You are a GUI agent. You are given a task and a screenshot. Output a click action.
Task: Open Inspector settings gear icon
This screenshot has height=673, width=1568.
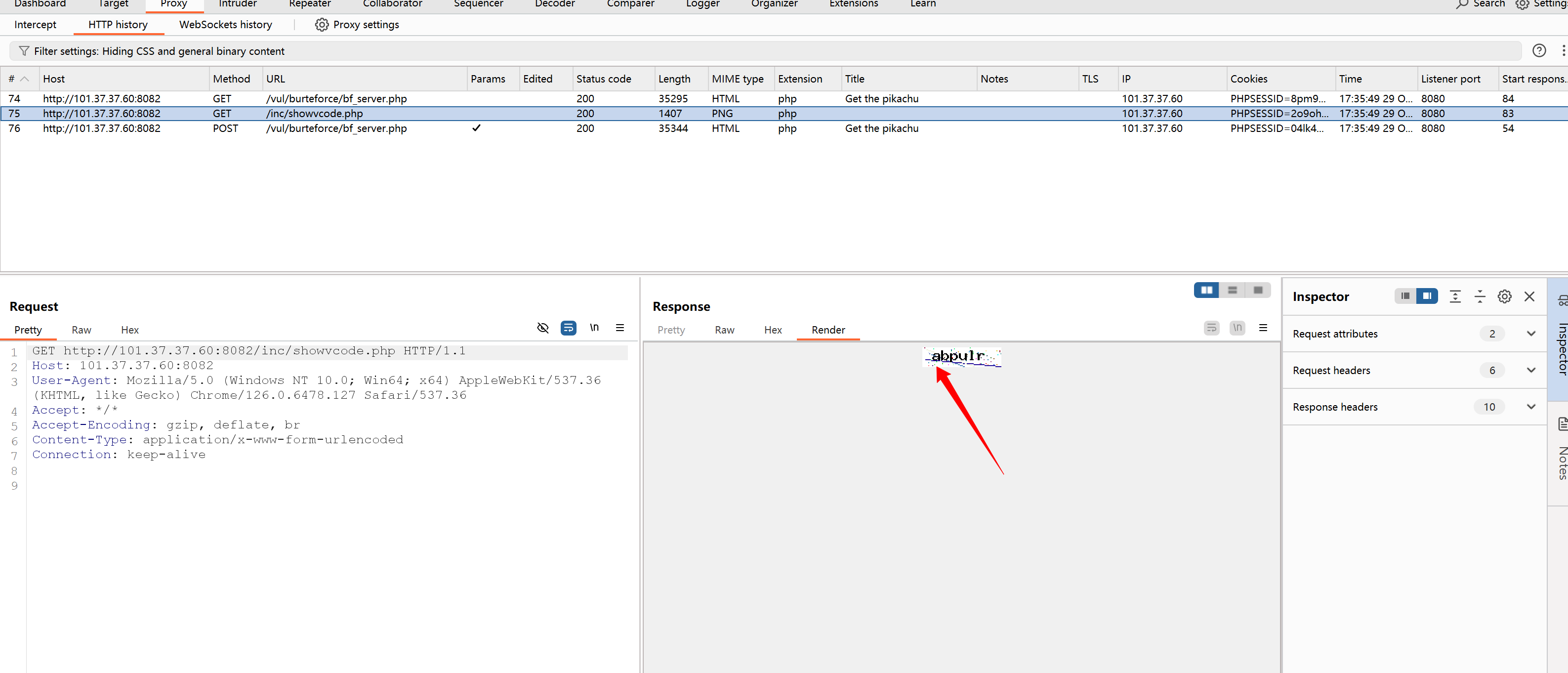1504,296
